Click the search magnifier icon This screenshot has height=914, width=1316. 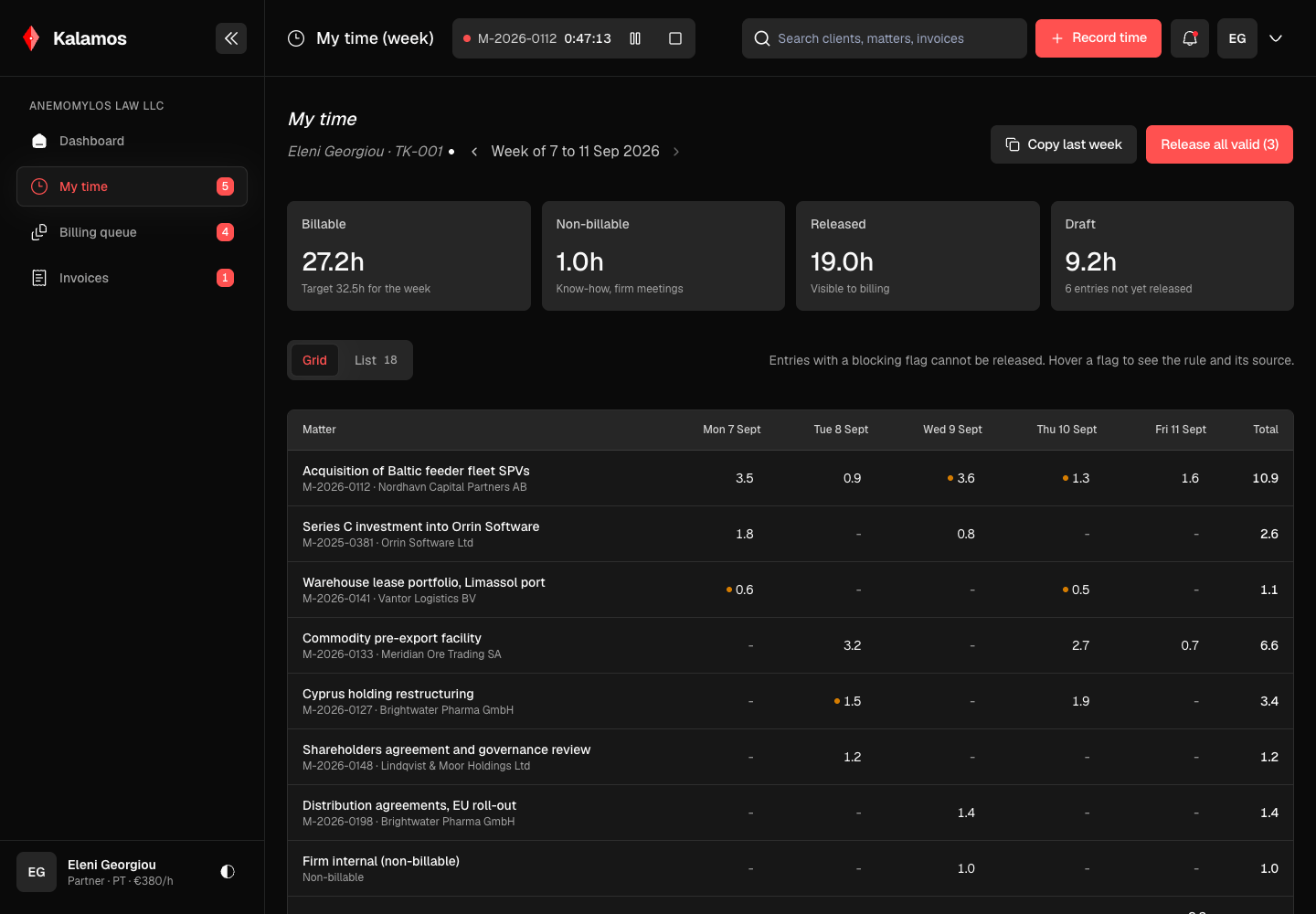click(x=762, y=38)
